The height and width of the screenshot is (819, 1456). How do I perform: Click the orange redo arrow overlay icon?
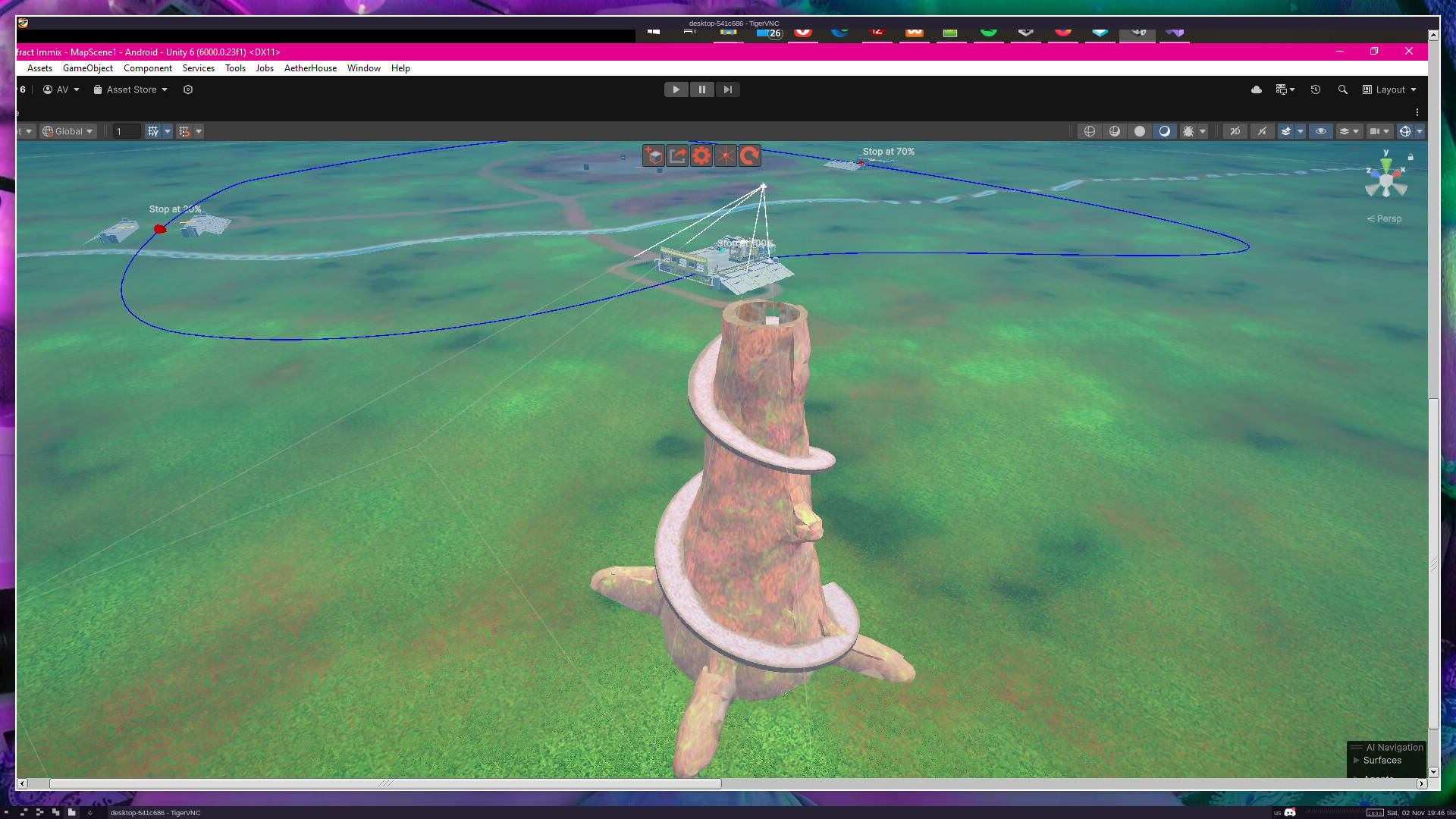(749, 156)
